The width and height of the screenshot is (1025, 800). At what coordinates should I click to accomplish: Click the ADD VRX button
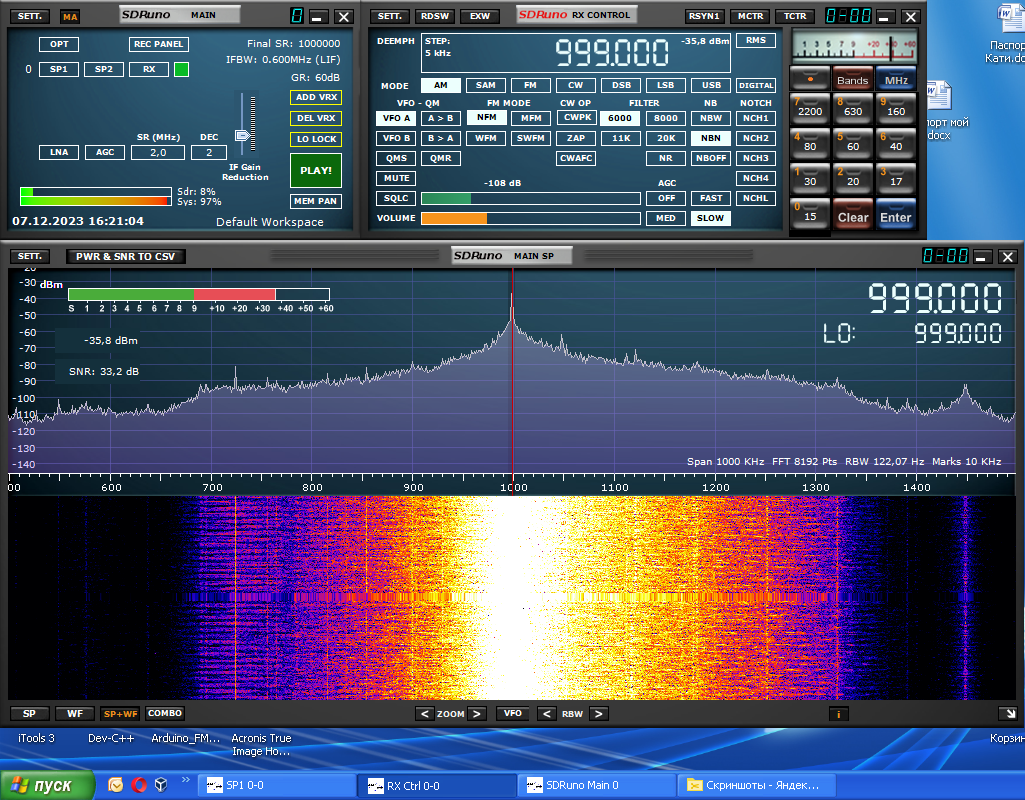tap(316, 97)
